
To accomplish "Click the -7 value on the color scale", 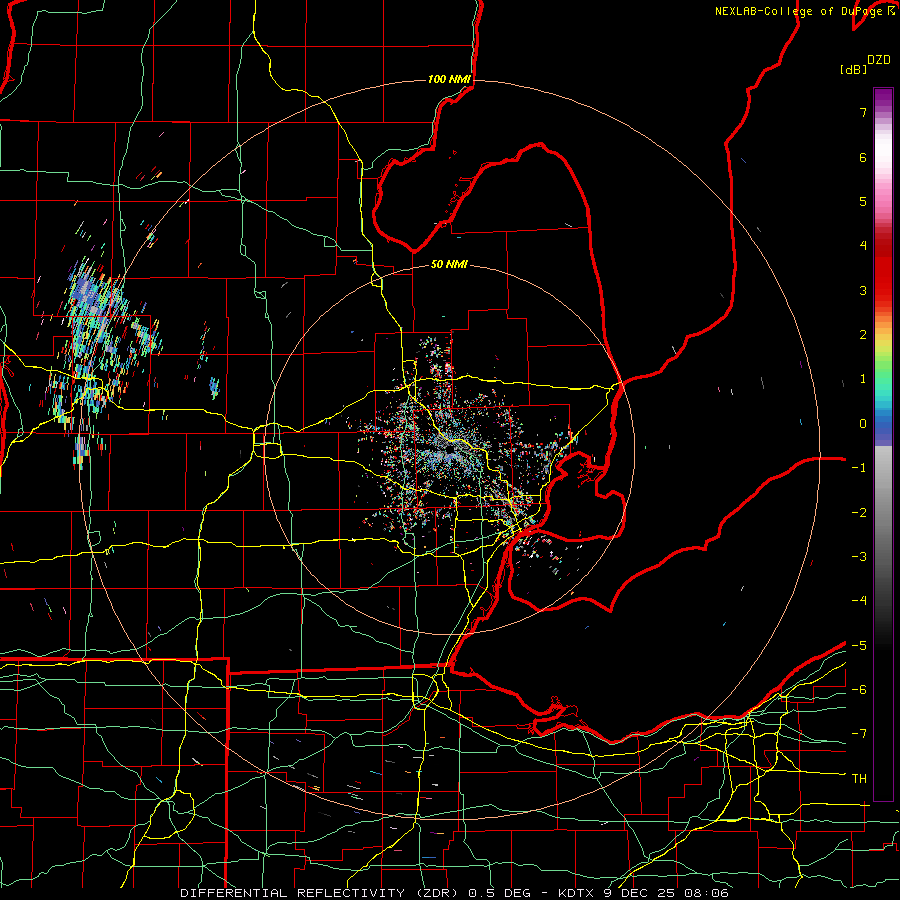I will (859, 734).
